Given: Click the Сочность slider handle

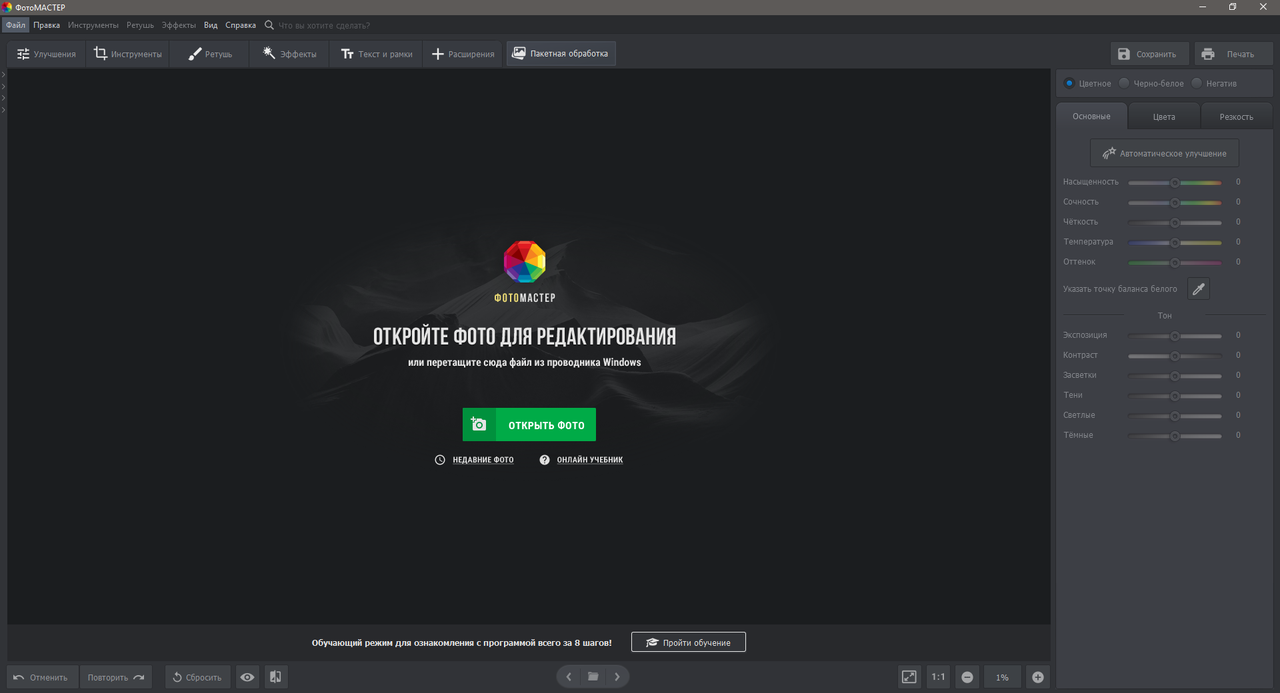Looking at the screenshot, I should [x=1175, y=203].
